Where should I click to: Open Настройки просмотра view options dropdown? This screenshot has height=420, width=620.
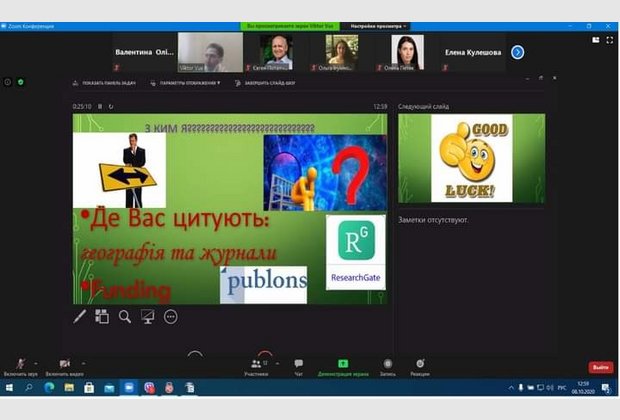tap(378, 26)
